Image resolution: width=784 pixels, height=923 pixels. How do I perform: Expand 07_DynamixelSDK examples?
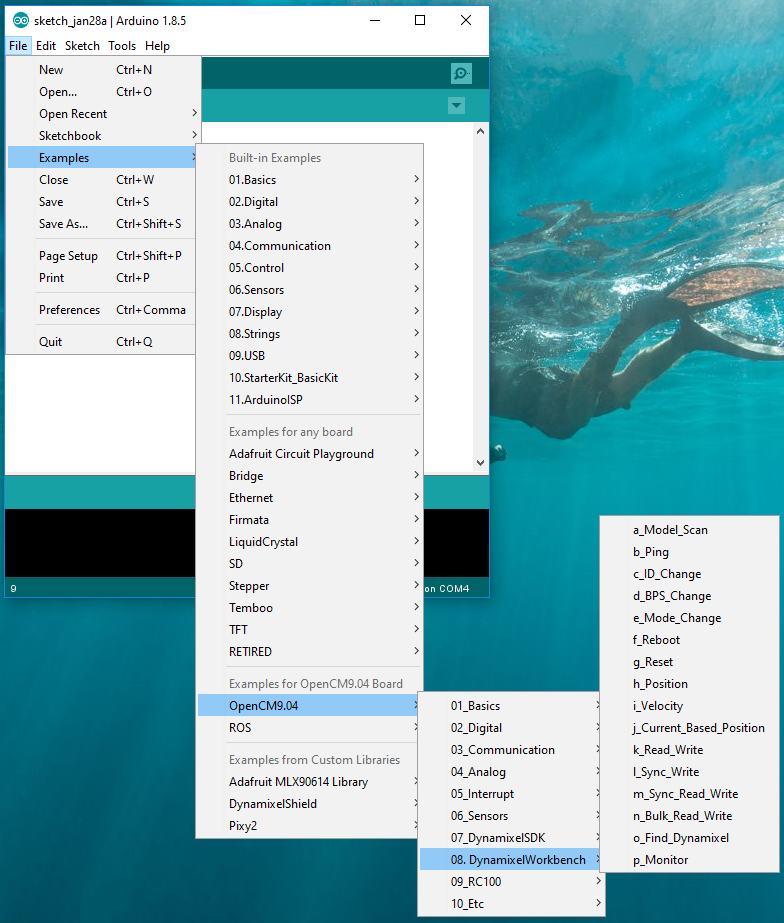(x=497, y=838)
